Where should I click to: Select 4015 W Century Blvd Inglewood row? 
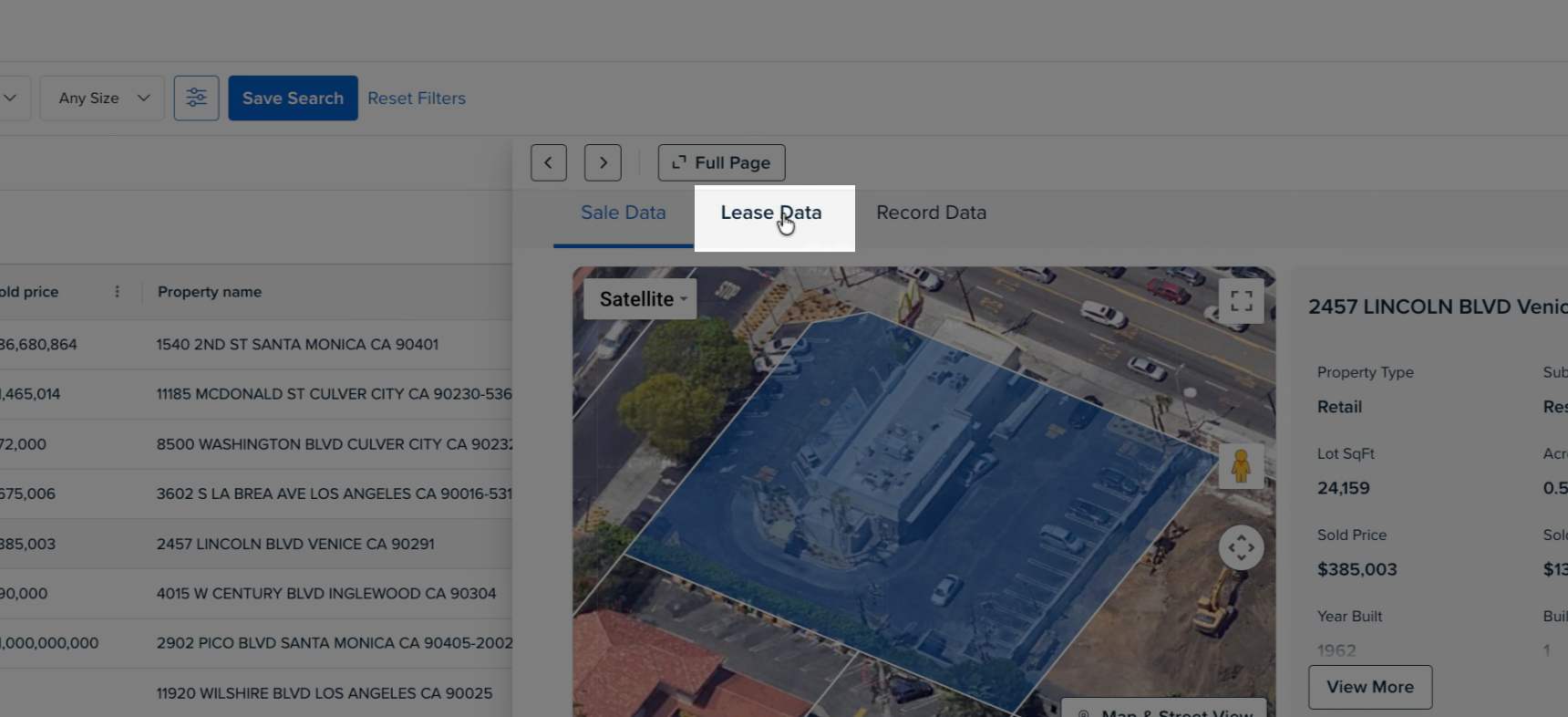point(325,593)
